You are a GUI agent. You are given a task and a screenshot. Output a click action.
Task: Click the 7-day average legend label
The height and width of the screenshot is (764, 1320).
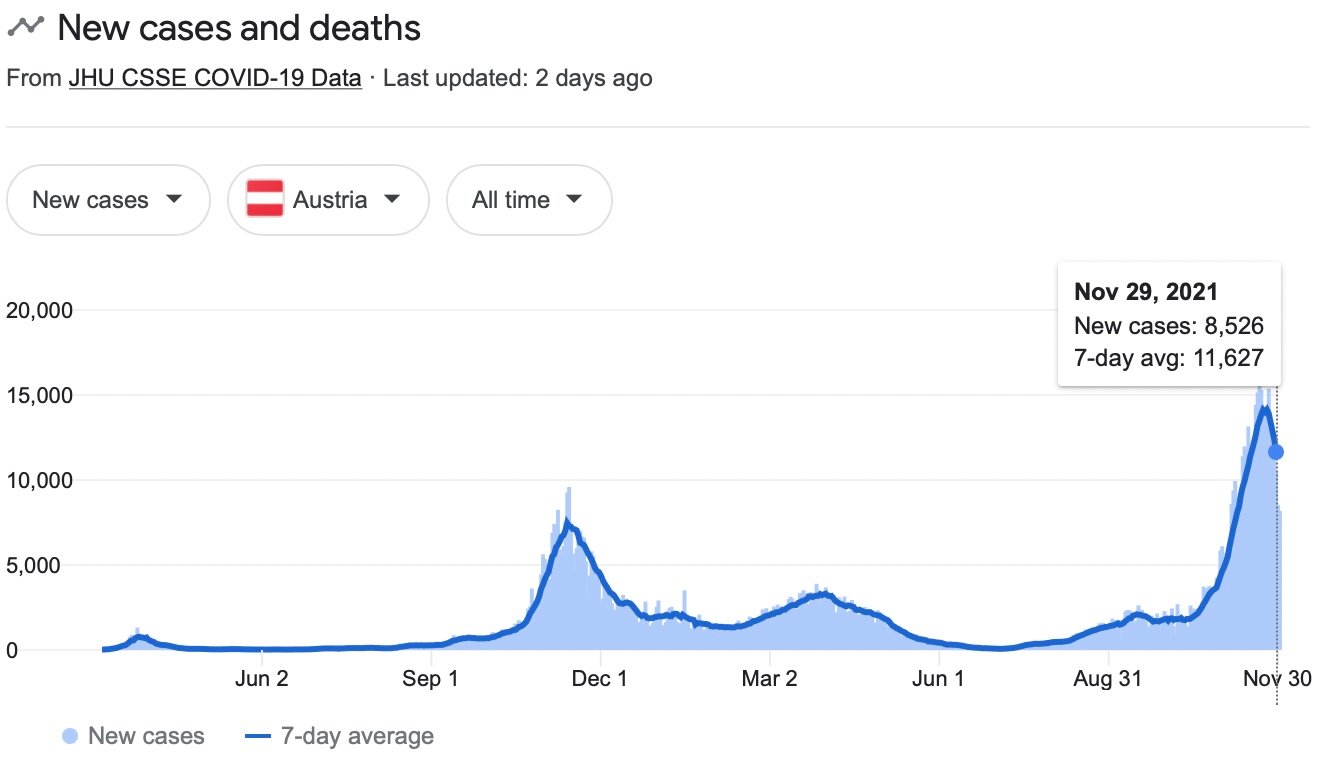click(357, 737)
